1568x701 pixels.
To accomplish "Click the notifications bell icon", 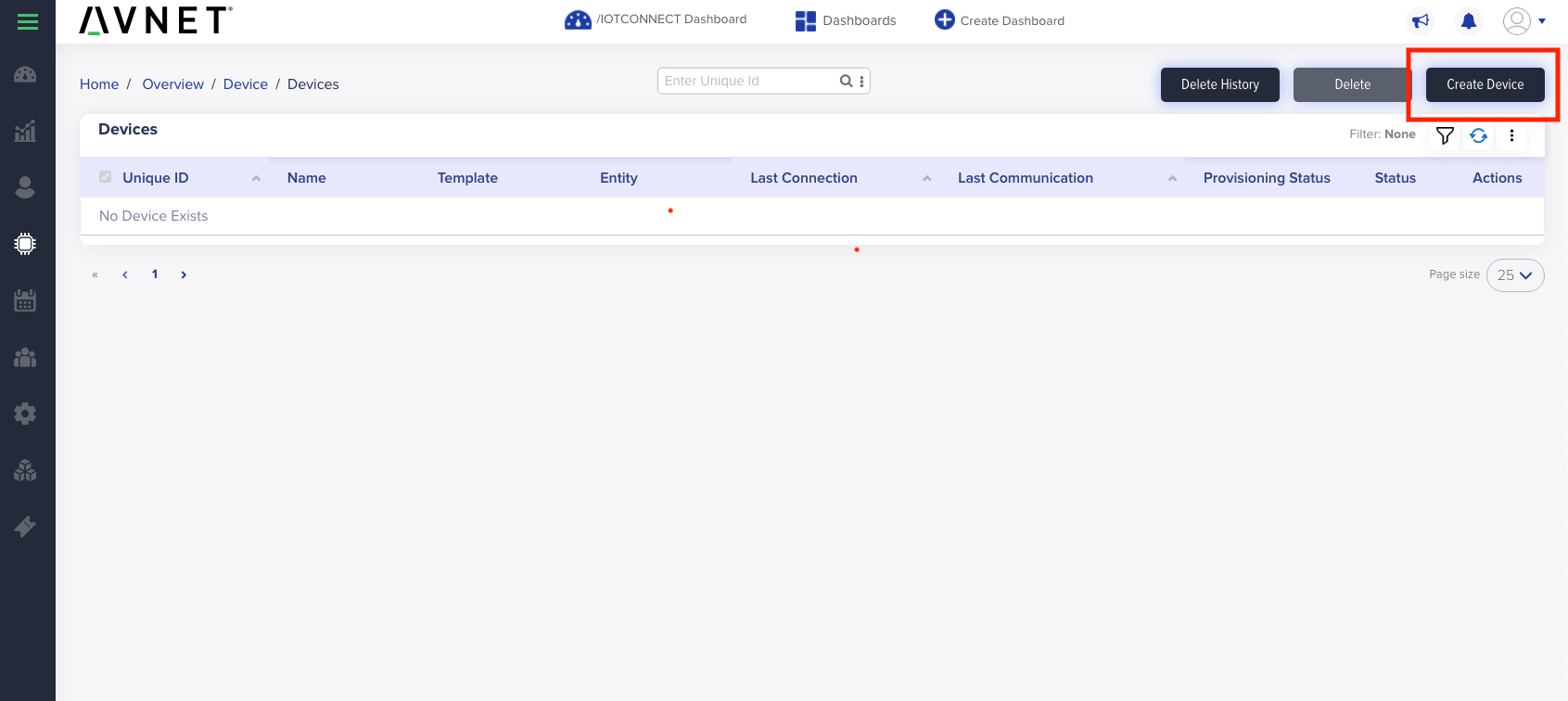I will coord(1469,20).
